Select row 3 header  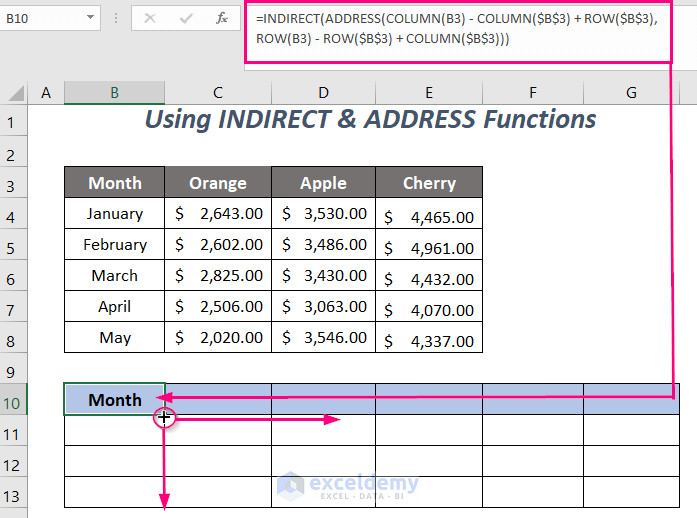(14, 183)
